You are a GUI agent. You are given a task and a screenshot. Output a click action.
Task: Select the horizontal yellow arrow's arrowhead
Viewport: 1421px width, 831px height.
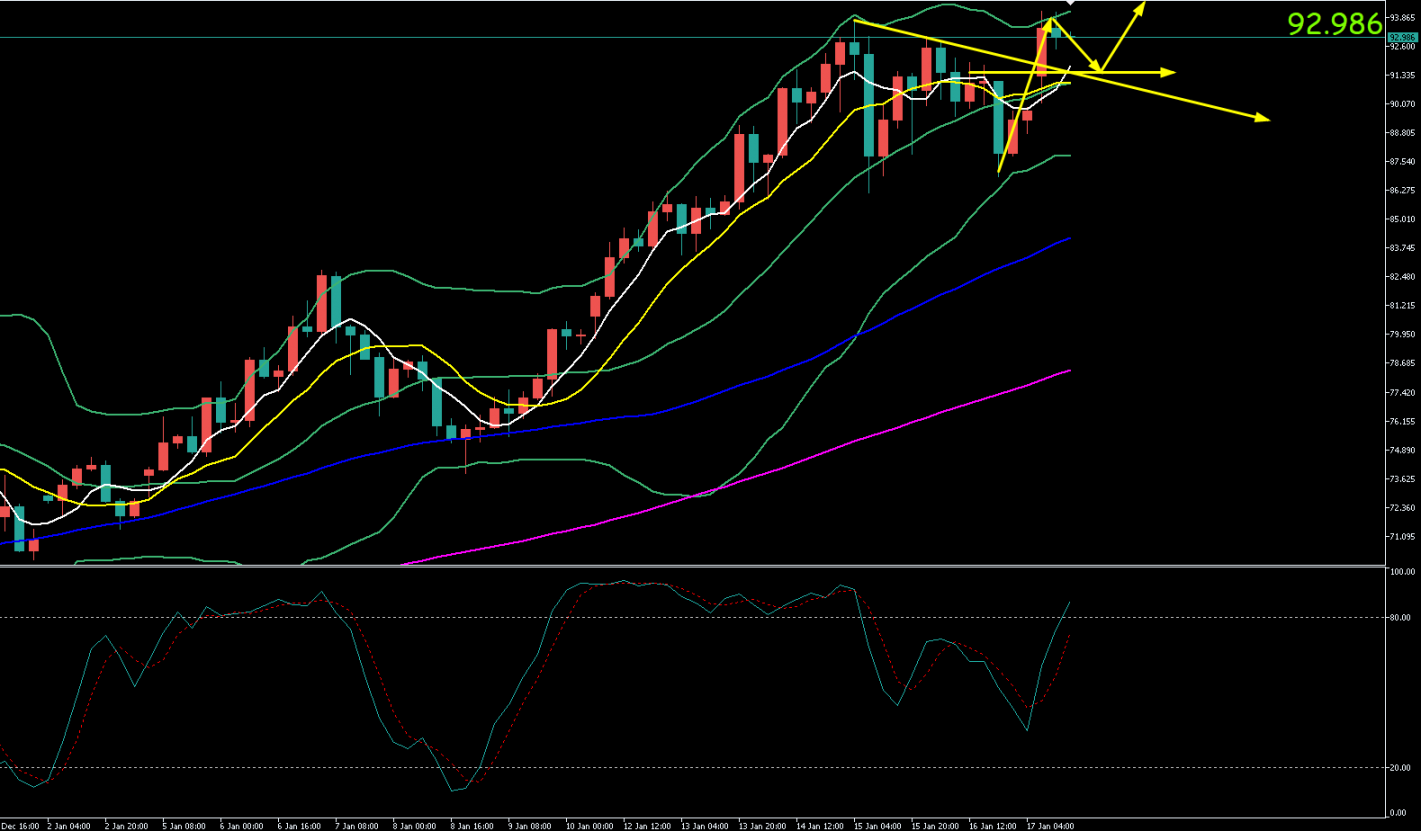click(1168, 72)
